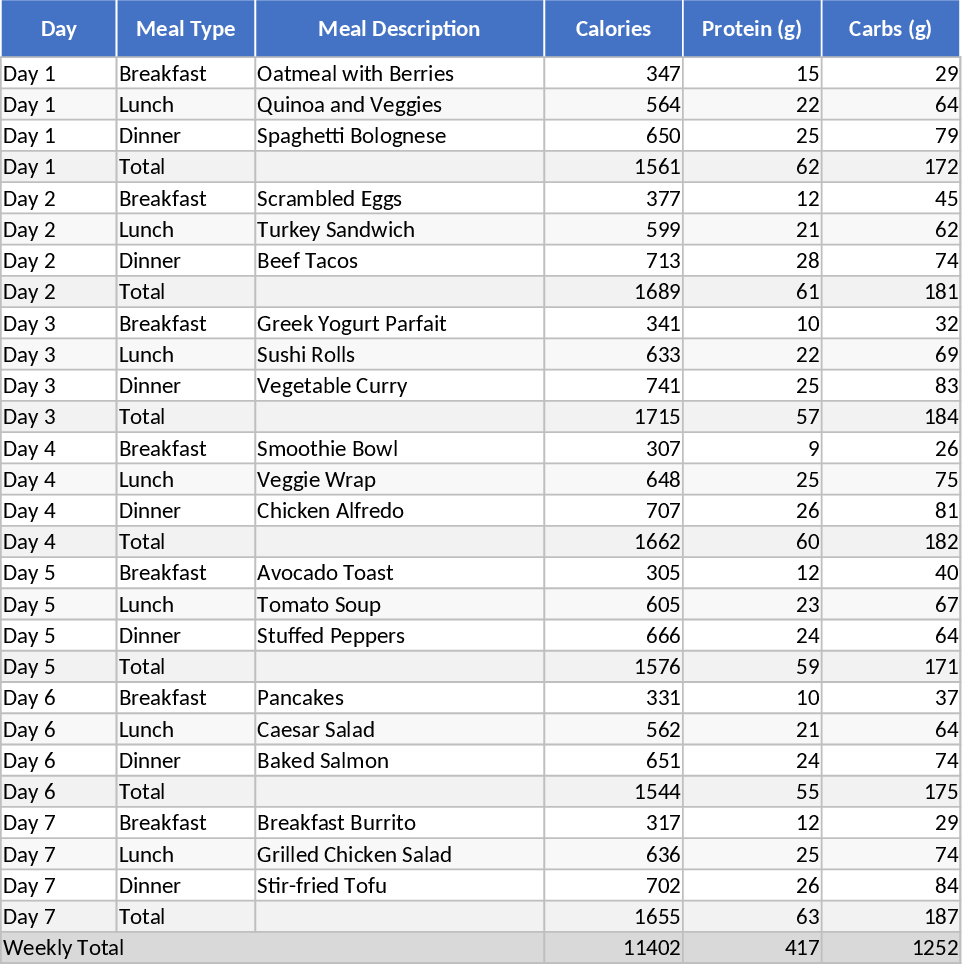The width and height of the screenshot is (962, 964).
Task: Click the Caesar Salad cell
Action: (316, 730)
